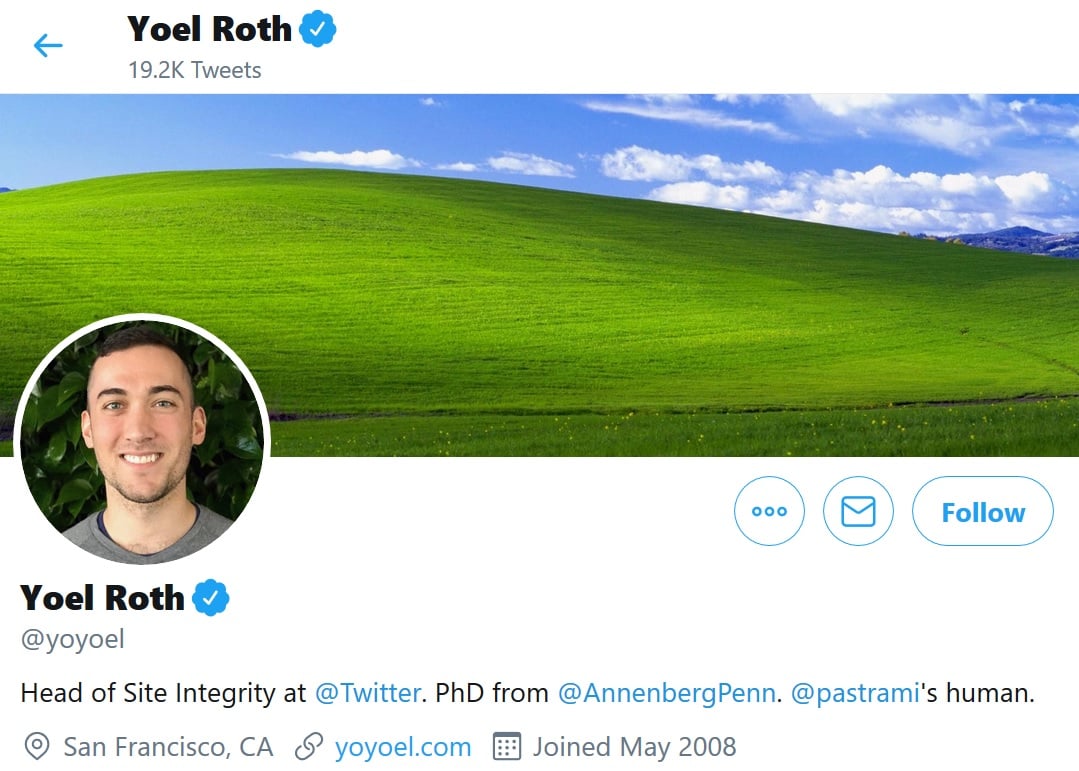Open the more options ellipsis button
This screenshot has height=771, width=1079.
tap(769, 511)
